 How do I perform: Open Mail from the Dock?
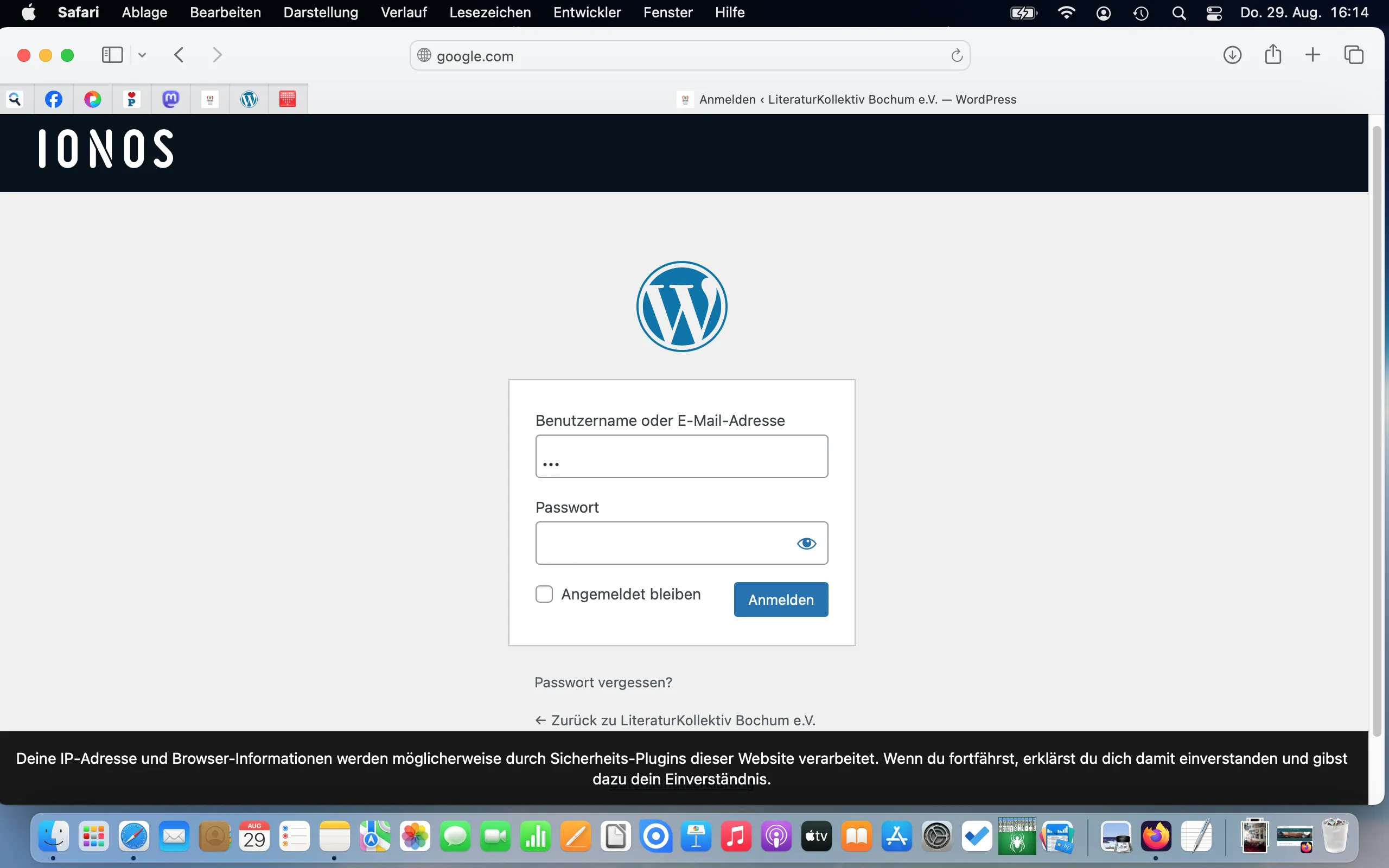174,837
